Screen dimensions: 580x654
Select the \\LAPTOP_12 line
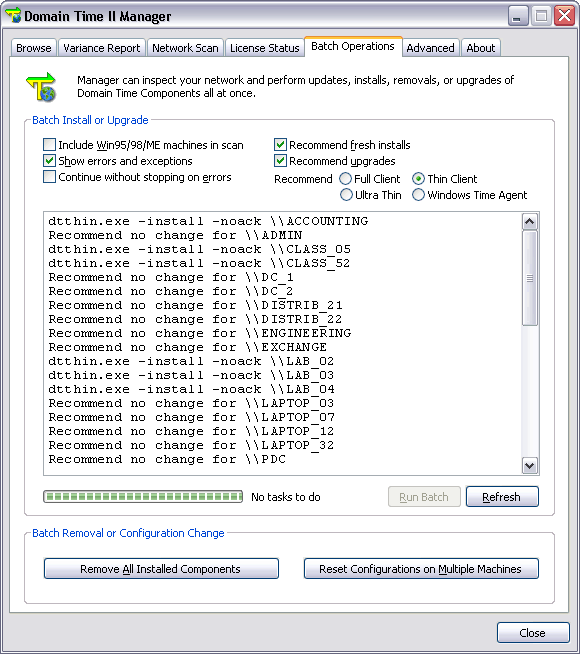[191, 431]
